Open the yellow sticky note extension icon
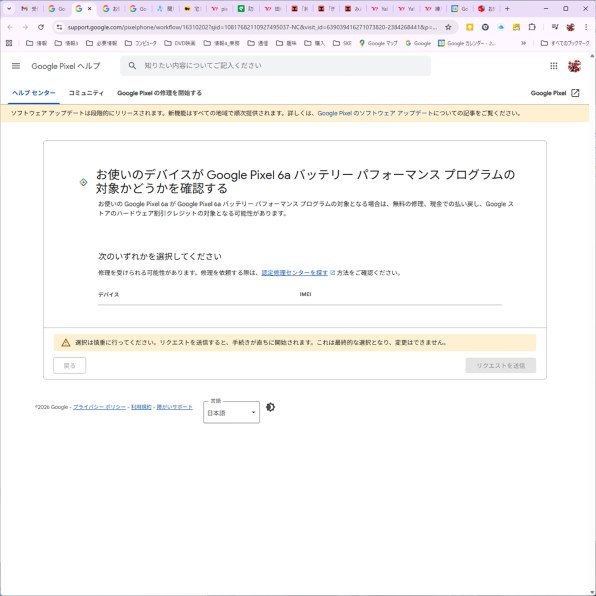The width and height of the screenshot is (596, 596). tap(516, 27)
